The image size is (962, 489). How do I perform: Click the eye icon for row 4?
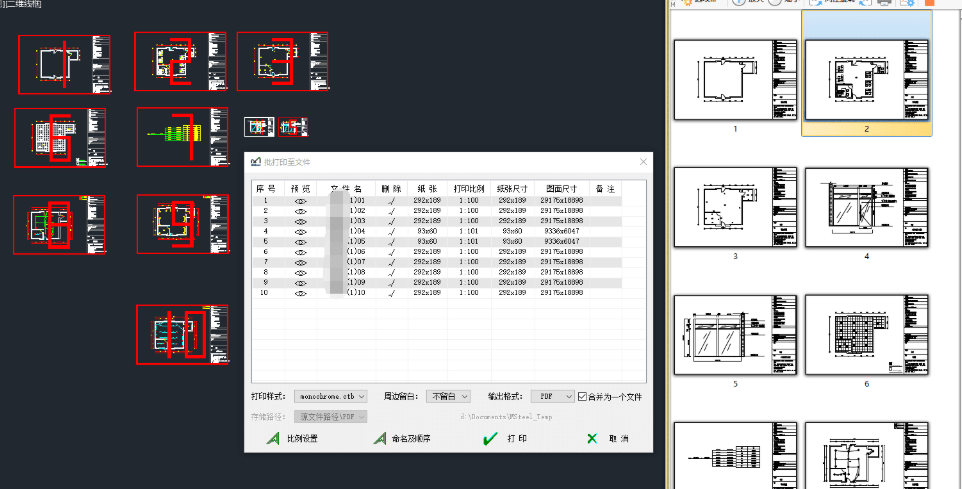[301, 231]
